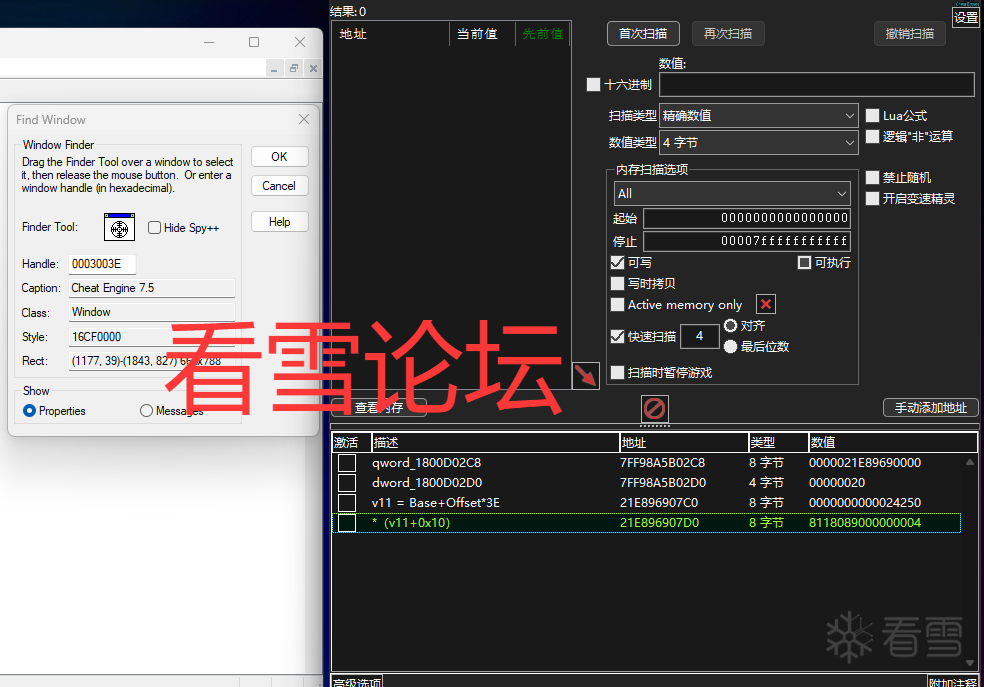Click the red arrow add-to-address-list icon
The width and height of the screenshot is (984, 687).
[x=586, y=376]
